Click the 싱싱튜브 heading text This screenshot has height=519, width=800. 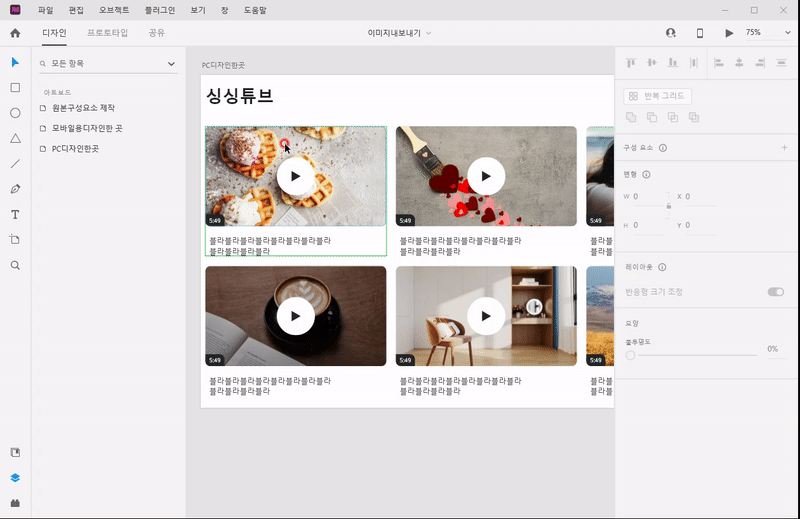pyautogui.click(x=239, y=96)
